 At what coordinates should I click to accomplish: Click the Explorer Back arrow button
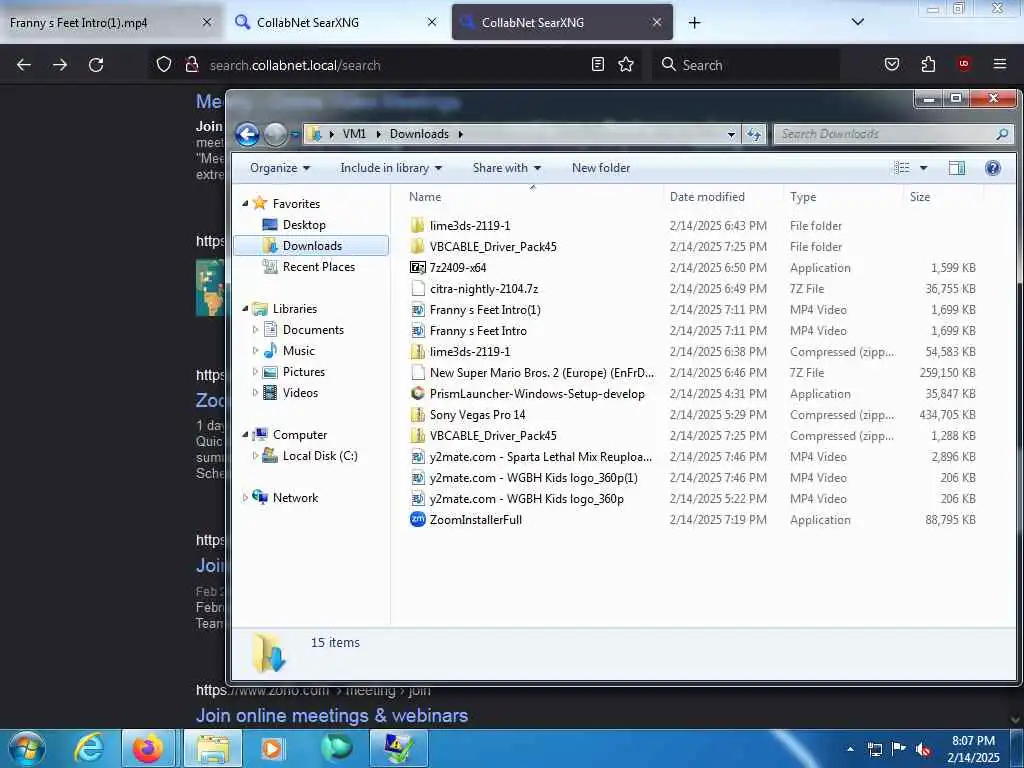(248, 135)
